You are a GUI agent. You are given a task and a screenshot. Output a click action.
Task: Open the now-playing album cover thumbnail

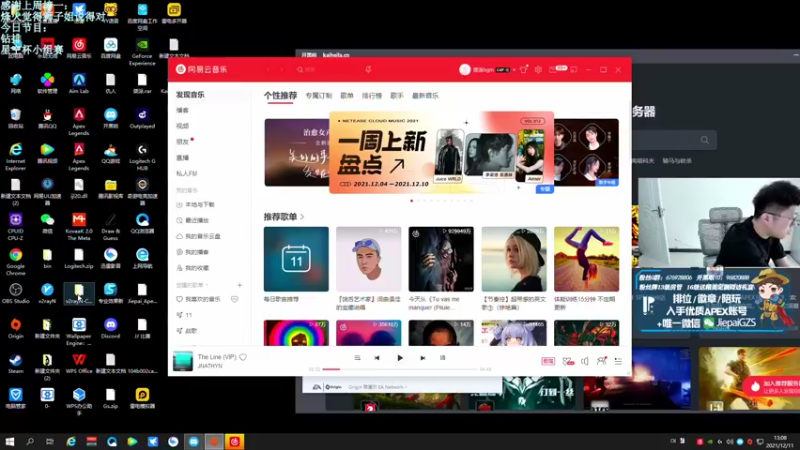point(183,361)
